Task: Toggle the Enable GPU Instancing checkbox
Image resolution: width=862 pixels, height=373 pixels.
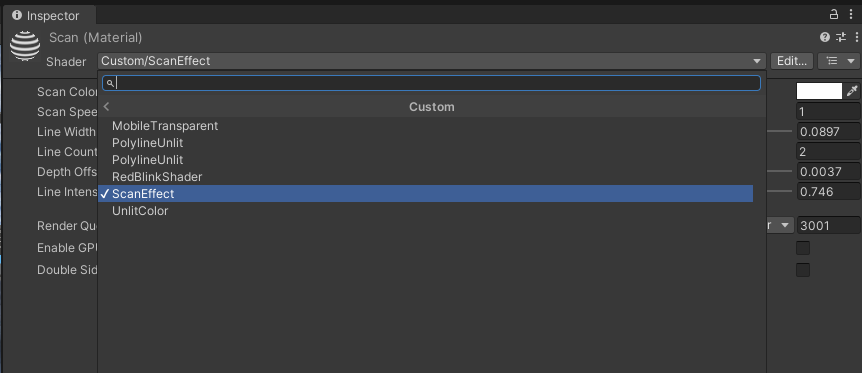Action: point(803,248)
